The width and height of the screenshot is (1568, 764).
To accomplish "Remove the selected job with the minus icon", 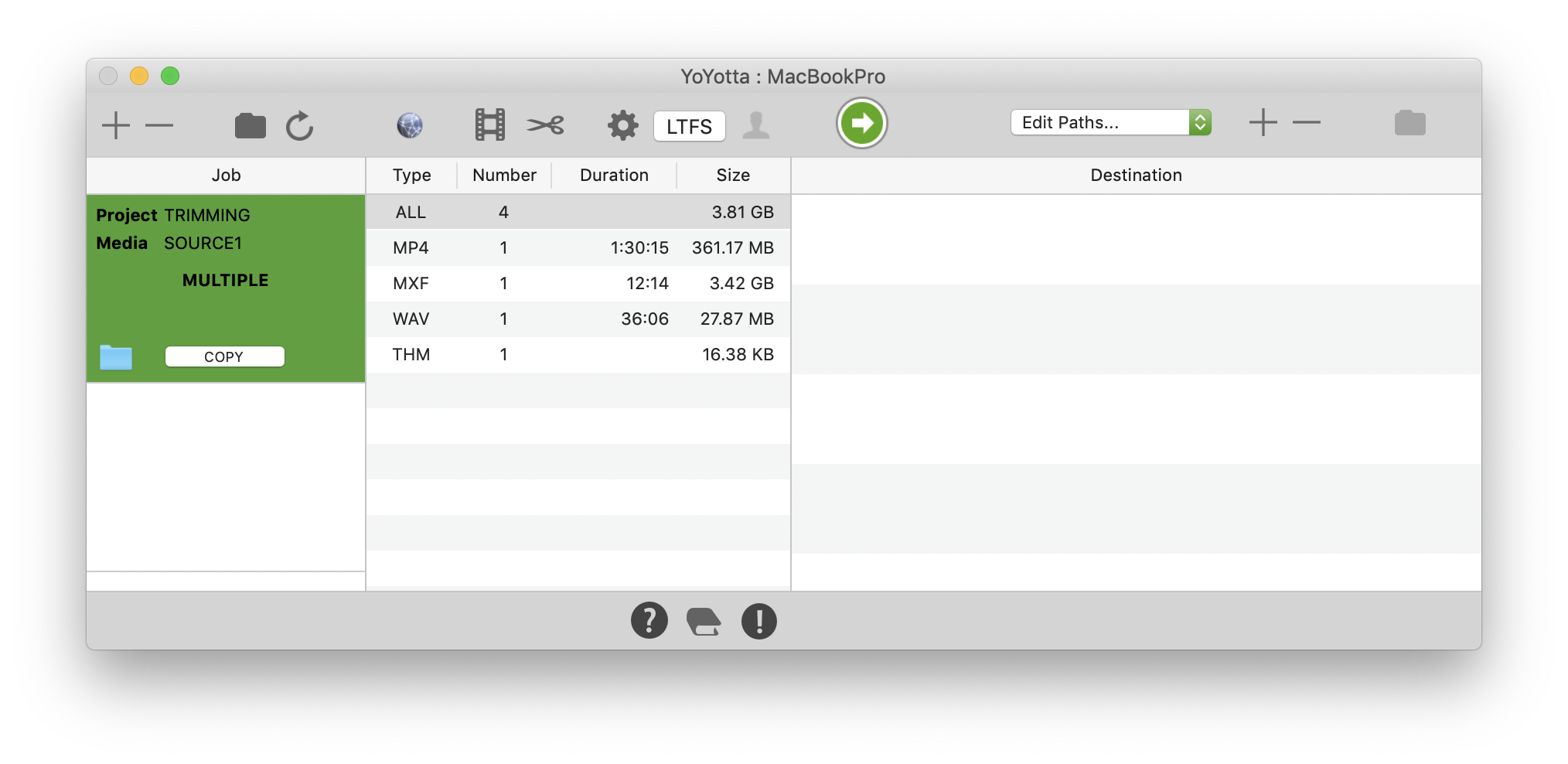I will tap(159, 125).
